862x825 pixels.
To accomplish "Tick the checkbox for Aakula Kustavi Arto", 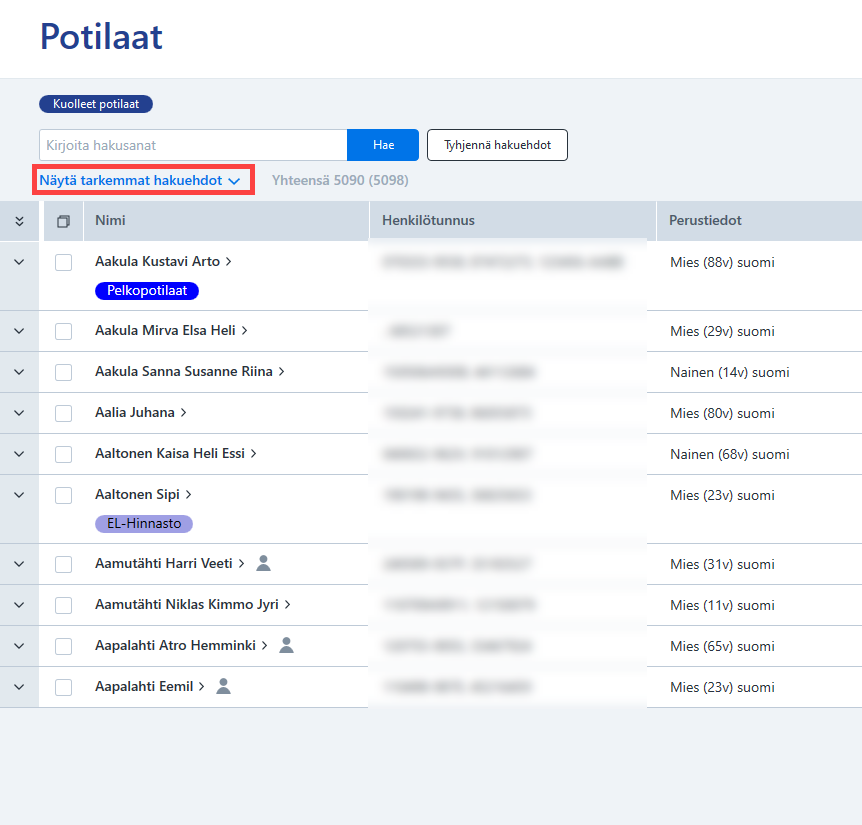I will (x=63, y=262).
